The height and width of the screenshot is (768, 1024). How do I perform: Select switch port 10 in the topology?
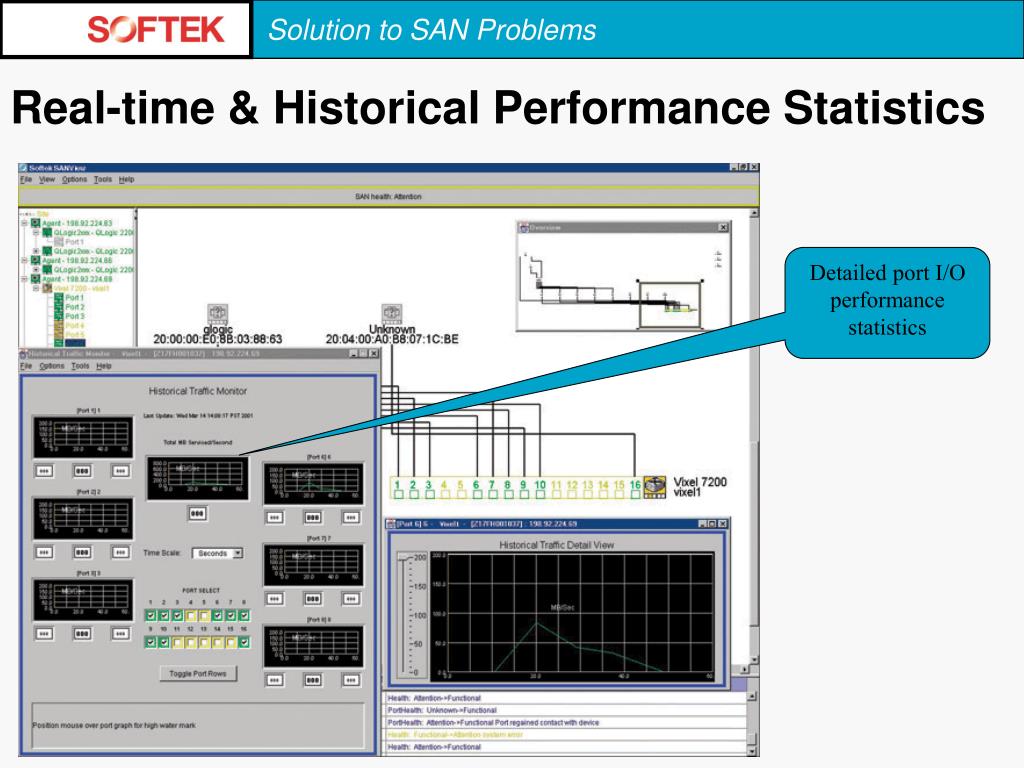tap(540, 494)
